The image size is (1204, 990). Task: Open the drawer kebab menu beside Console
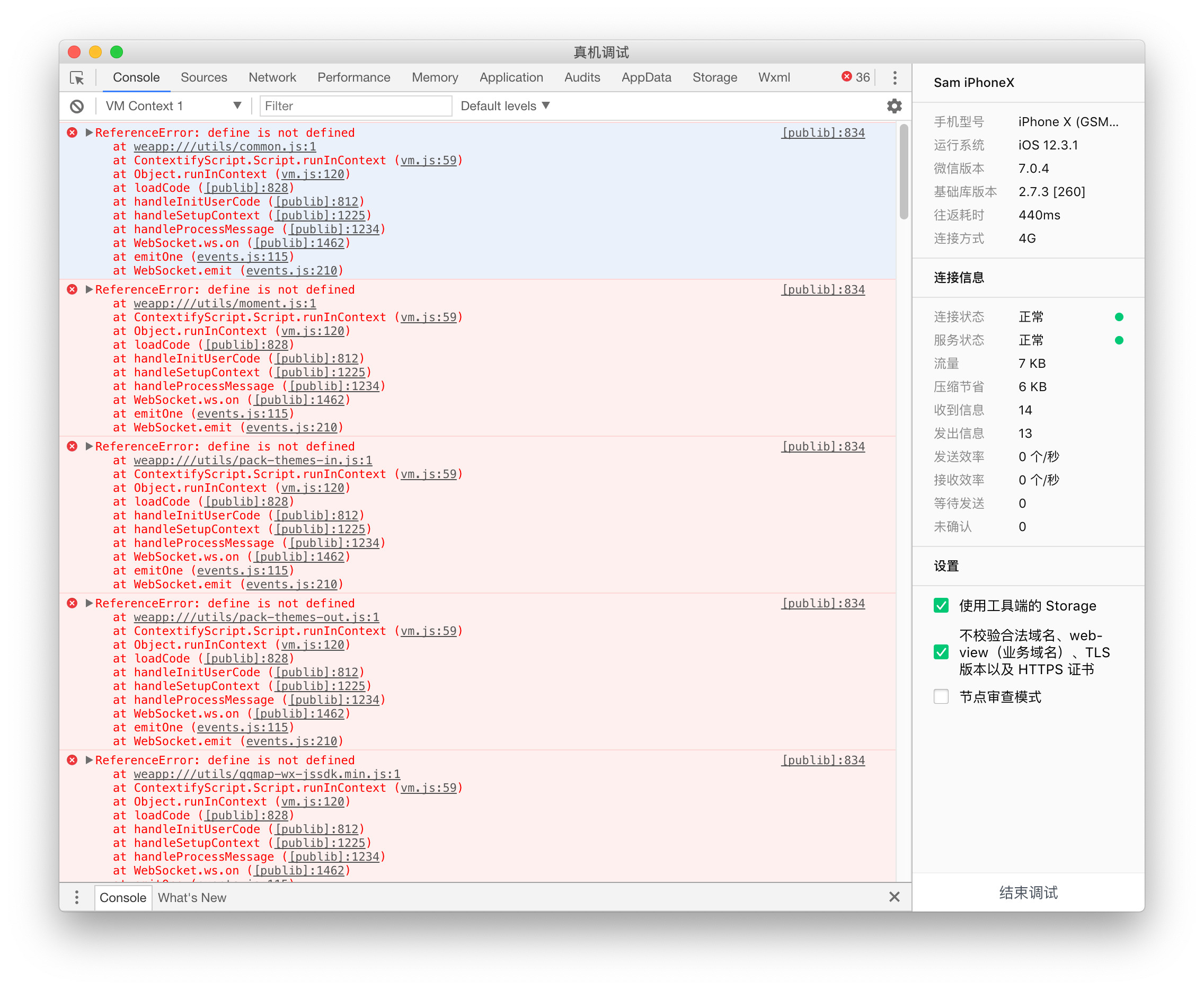point(77,897)
